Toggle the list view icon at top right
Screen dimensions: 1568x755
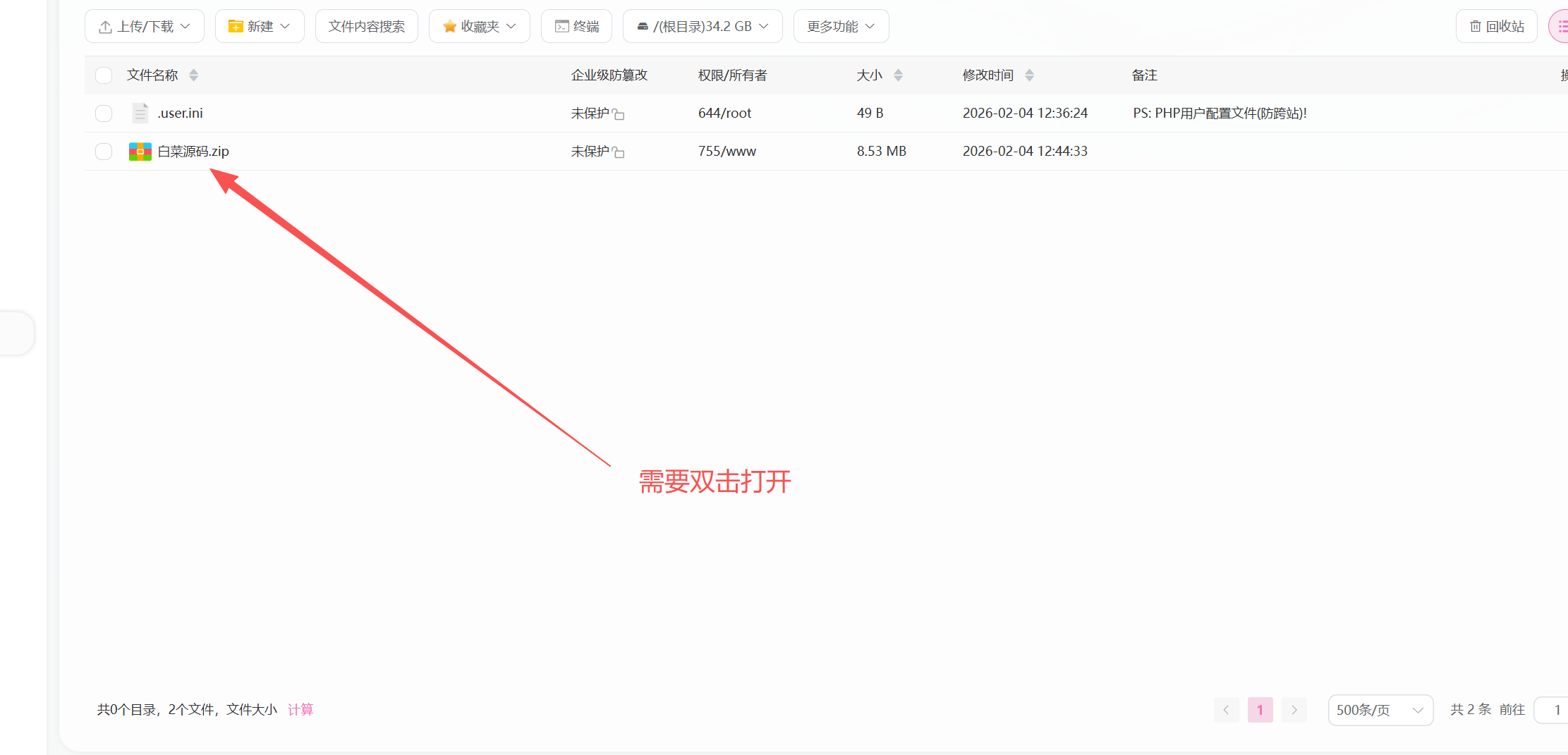[1560, 27]
